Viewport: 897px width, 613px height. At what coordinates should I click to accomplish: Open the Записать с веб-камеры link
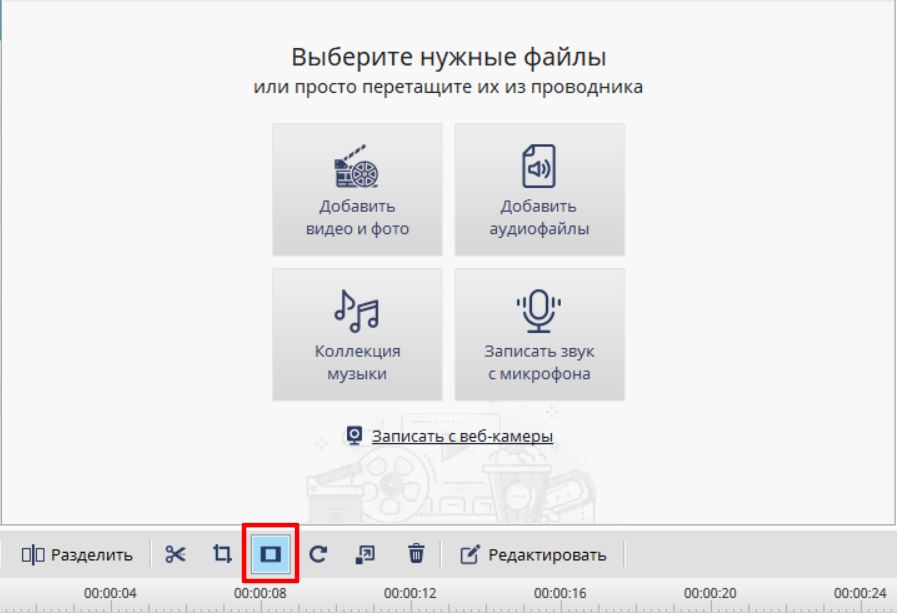click(462, 436)
